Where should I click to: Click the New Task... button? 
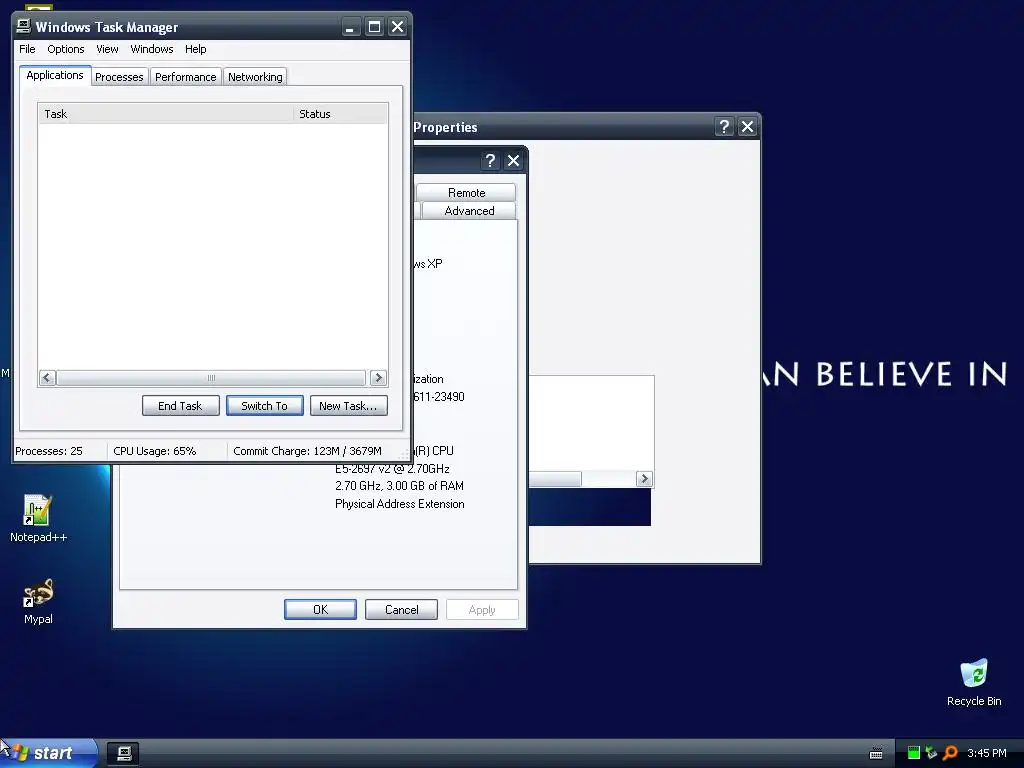pyautogui.click(x=348, y=406)
